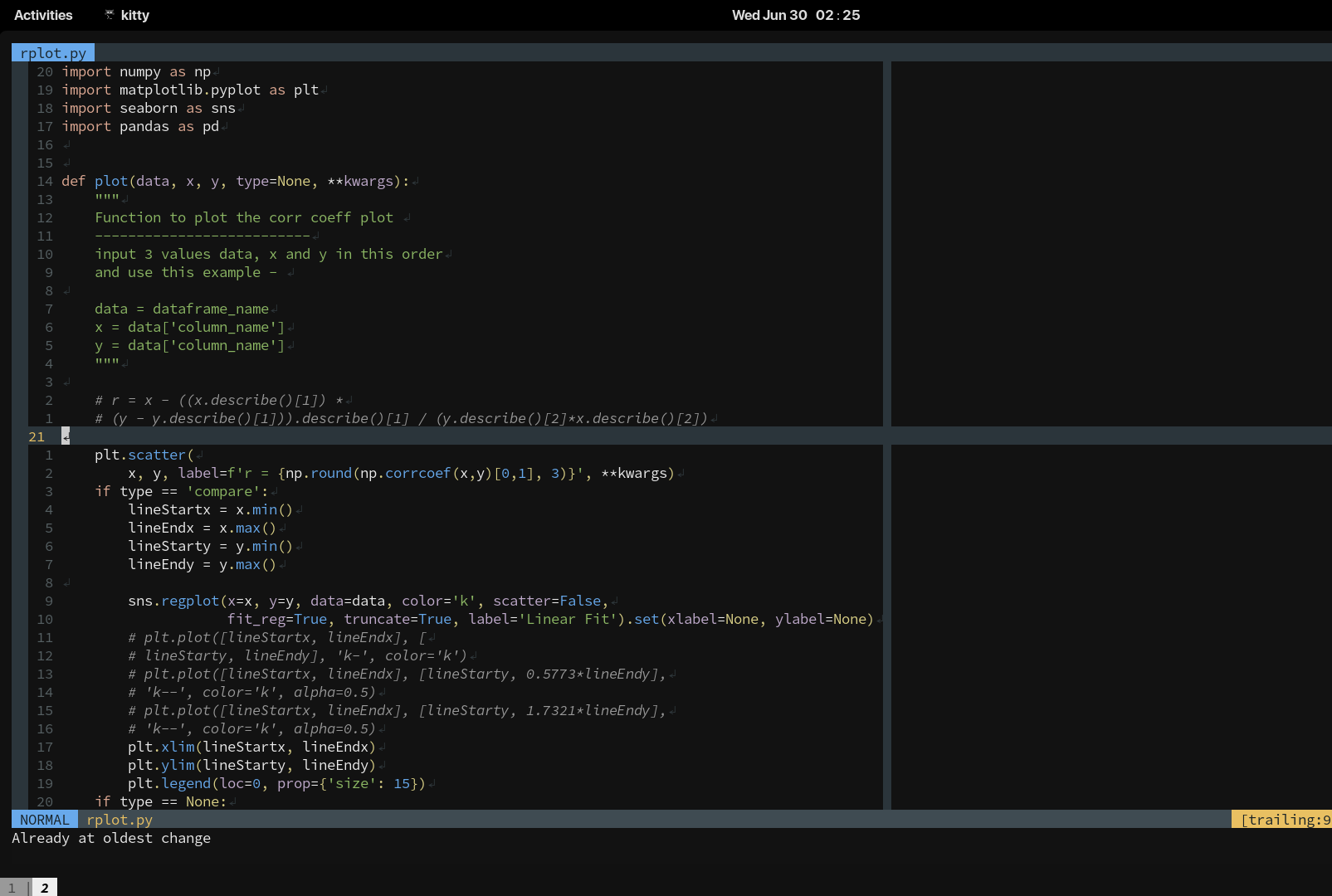Click docstring line 'and use this example -'

[x=186, y=272]
